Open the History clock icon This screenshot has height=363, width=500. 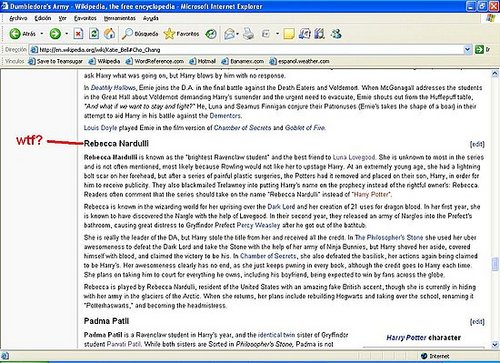[x=211, y=34]
